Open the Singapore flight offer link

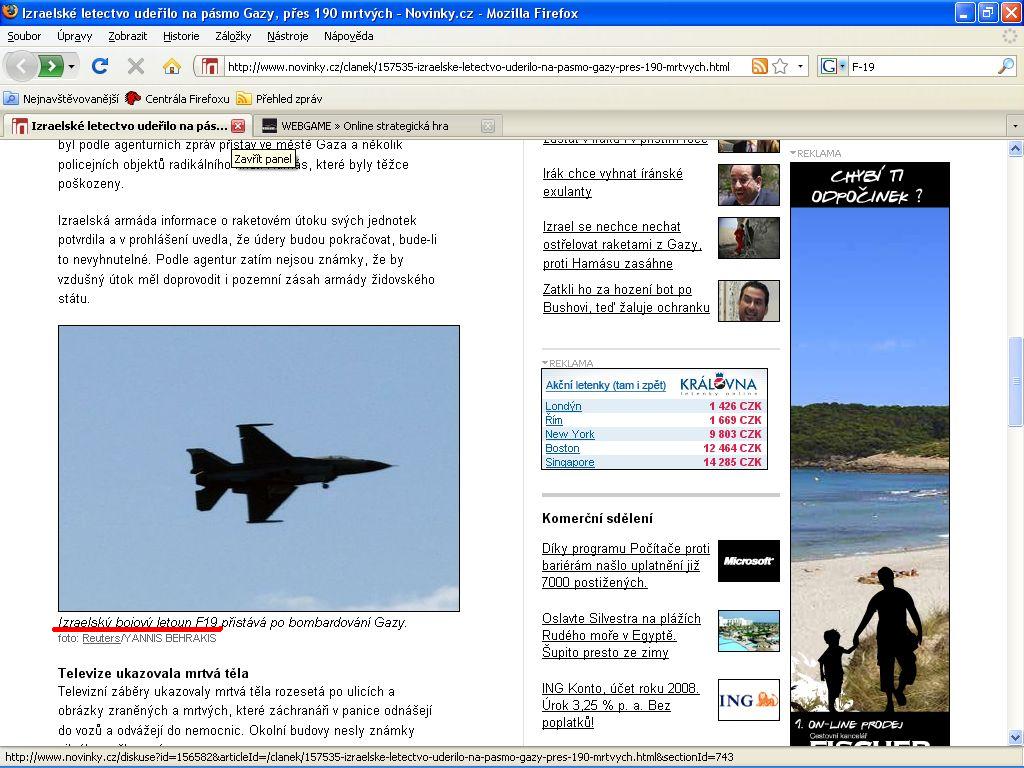click(569, 462)
